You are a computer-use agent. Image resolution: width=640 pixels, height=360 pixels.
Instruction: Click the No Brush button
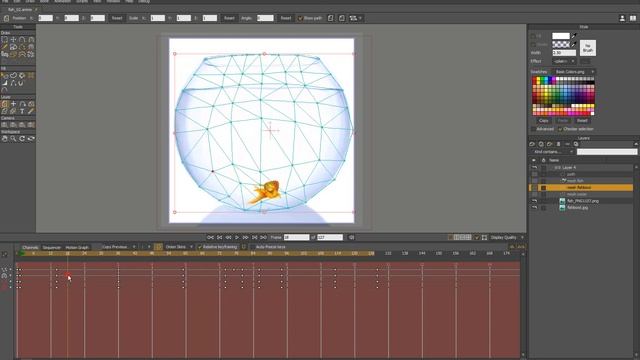[588, 48]
